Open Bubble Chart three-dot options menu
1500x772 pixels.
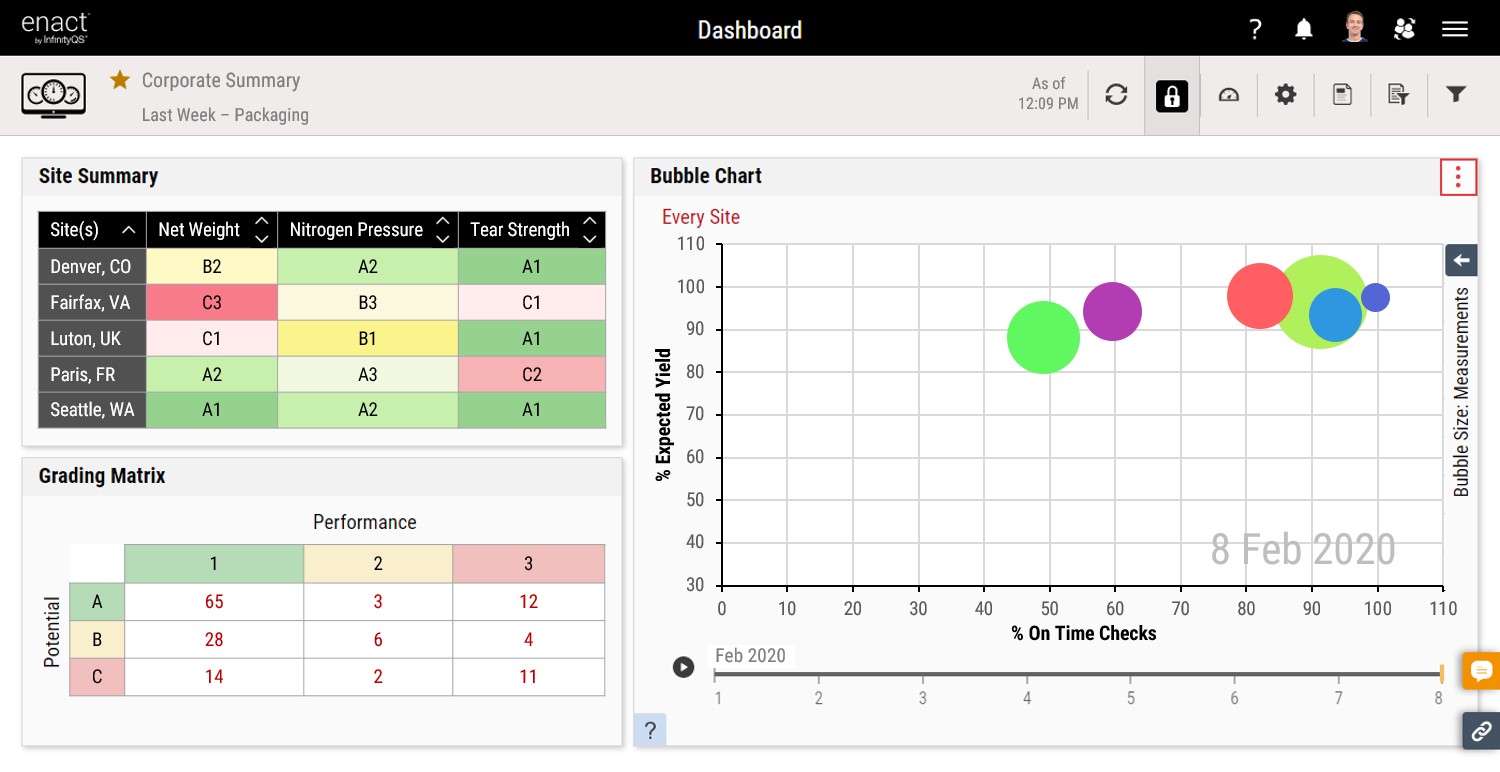tap(1458, 178)
